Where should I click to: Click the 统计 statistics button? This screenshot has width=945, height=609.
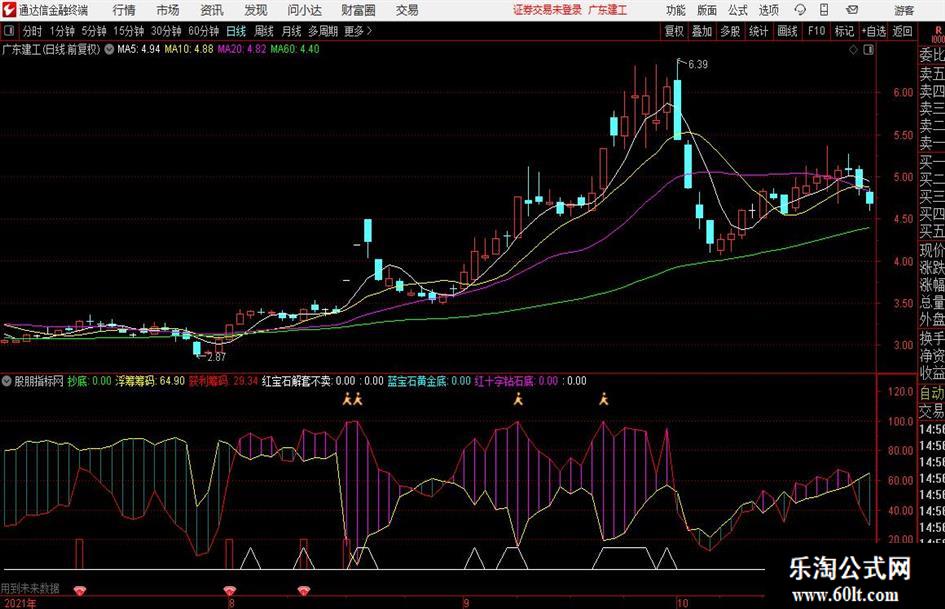tap(759, 31)
